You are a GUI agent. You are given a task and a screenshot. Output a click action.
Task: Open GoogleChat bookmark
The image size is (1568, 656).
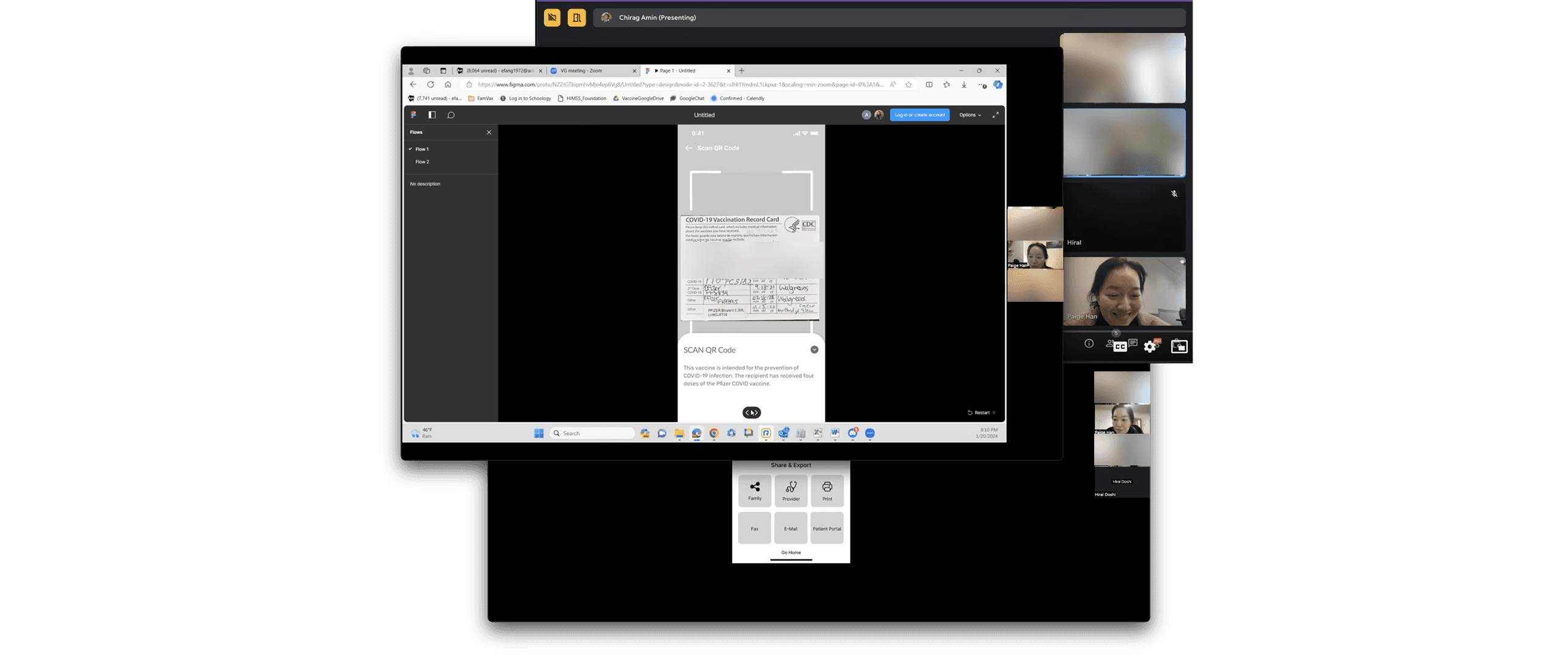[x=687, y=98]
